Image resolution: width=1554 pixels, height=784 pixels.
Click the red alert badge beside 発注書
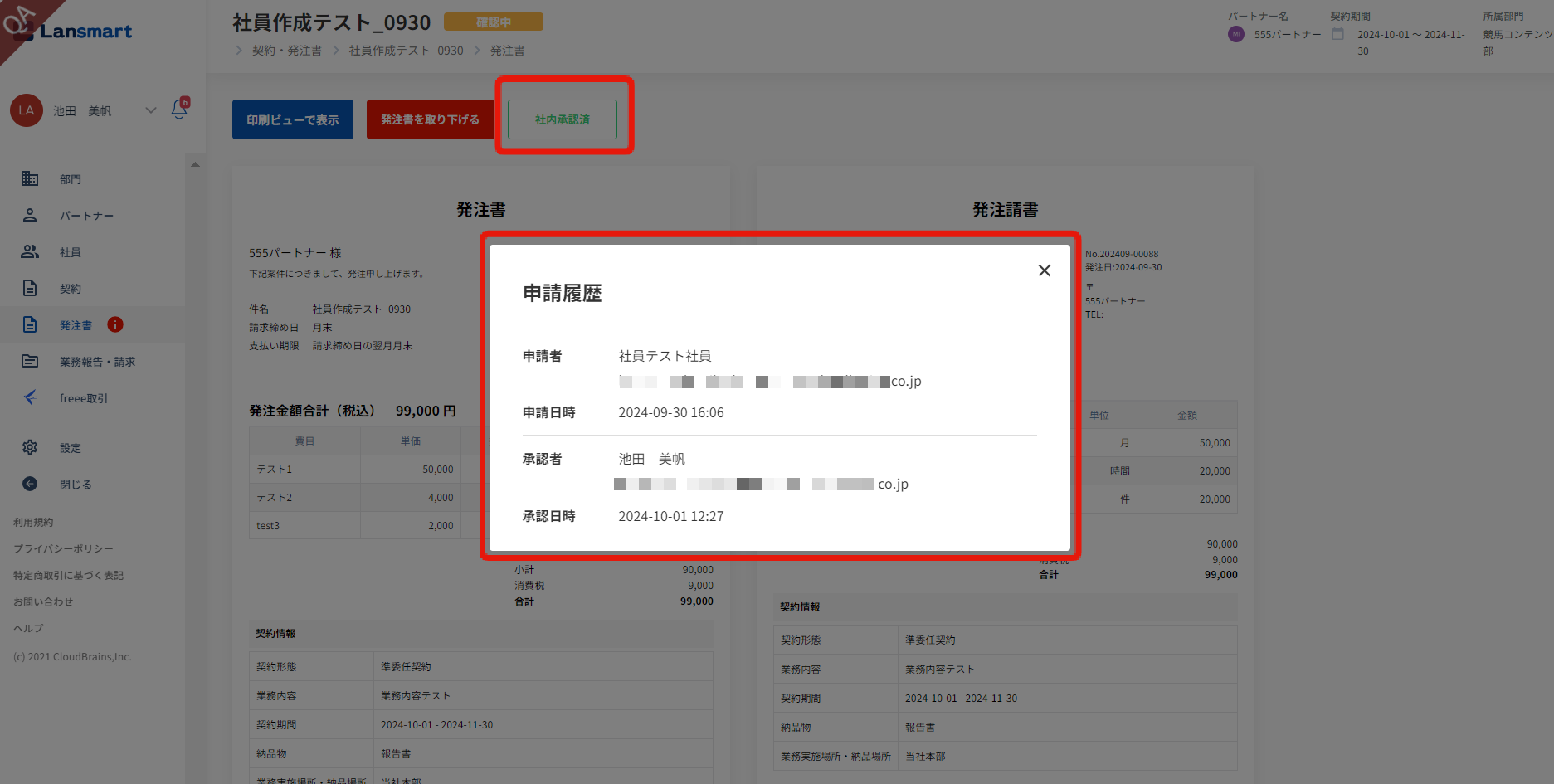tap(115, 324)
